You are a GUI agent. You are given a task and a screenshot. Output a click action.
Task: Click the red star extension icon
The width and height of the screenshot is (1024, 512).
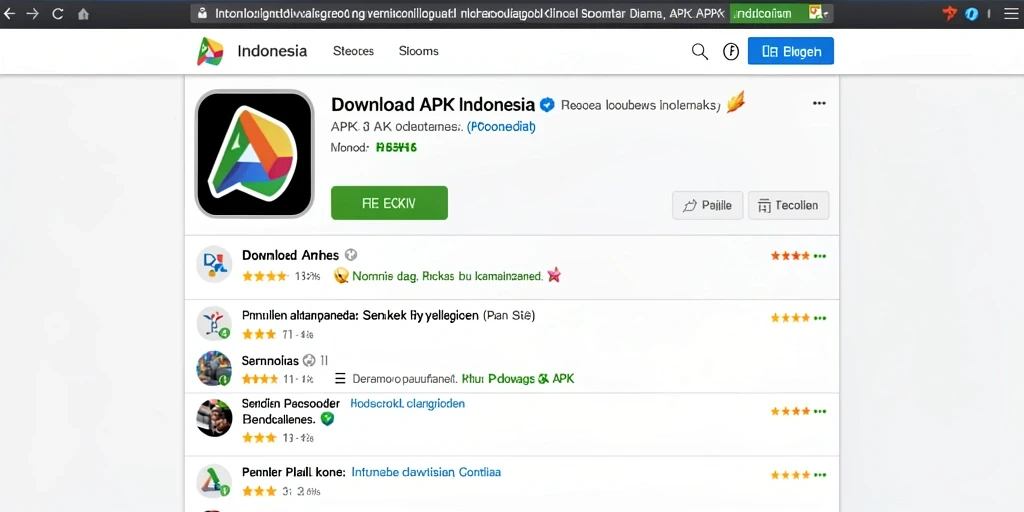click(x=950, y=13)
